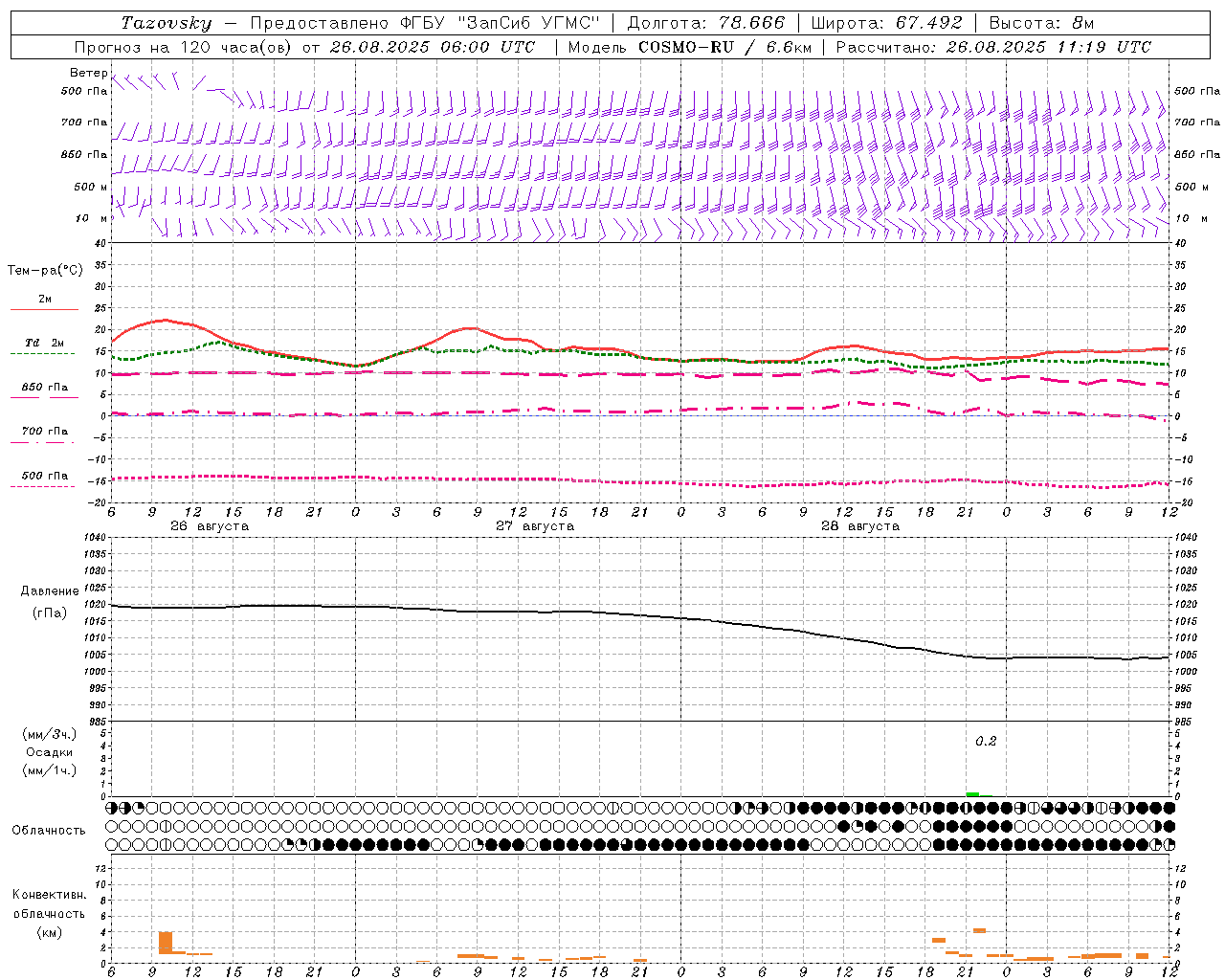Select the "28 августа" date label
The image size is (1225, 980).
coord(860,526)
